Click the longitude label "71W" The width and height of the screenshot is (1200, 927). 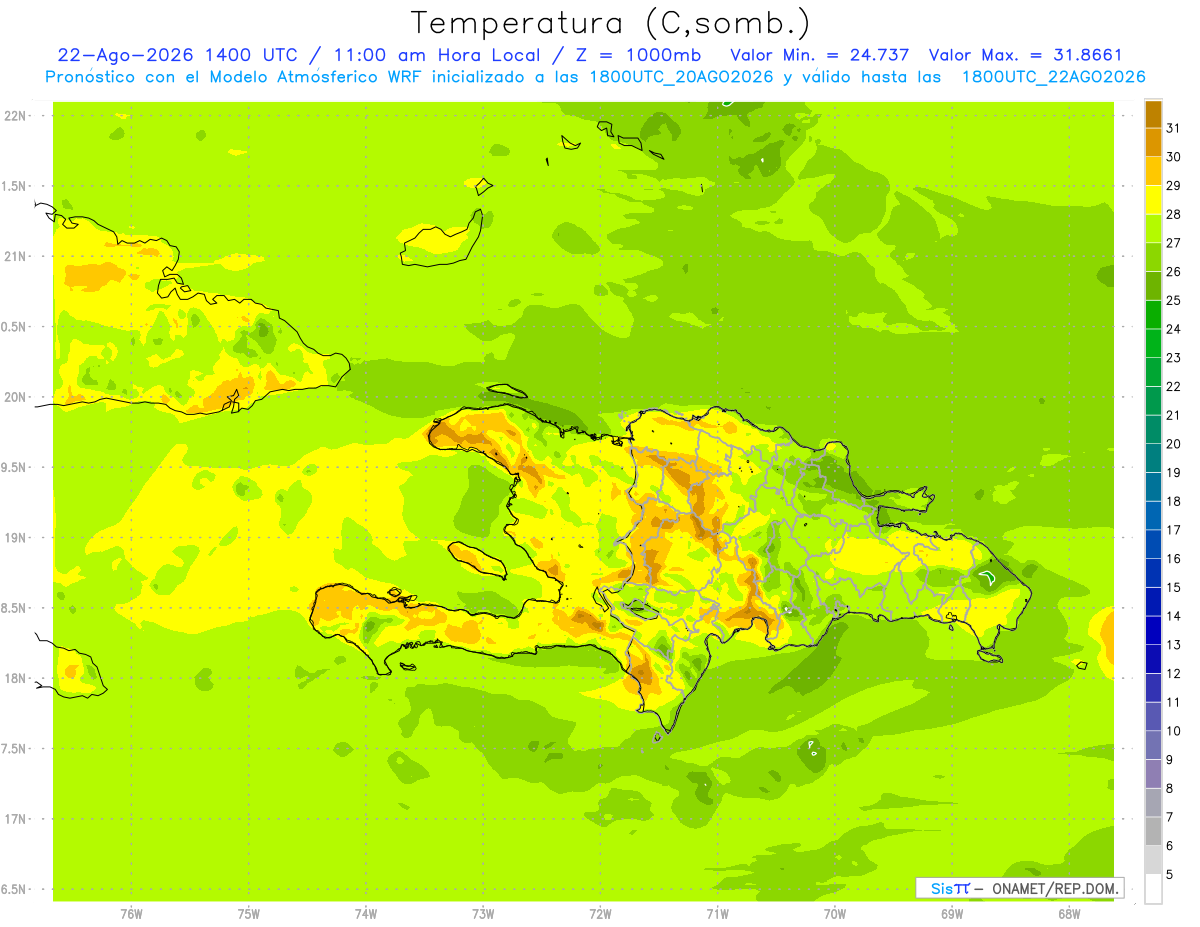(717, 914)
